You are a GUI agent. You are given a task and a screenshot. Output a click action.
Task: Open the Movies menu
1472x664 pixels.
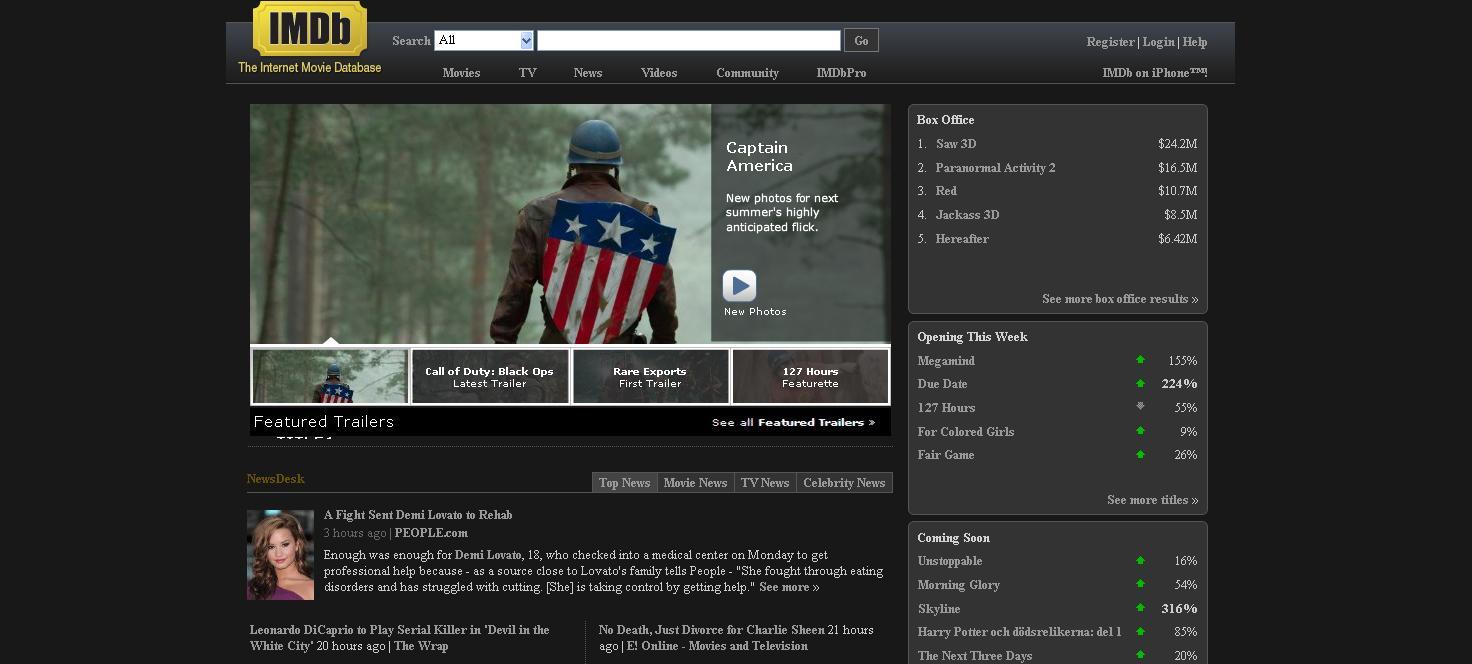click(461, 73)
